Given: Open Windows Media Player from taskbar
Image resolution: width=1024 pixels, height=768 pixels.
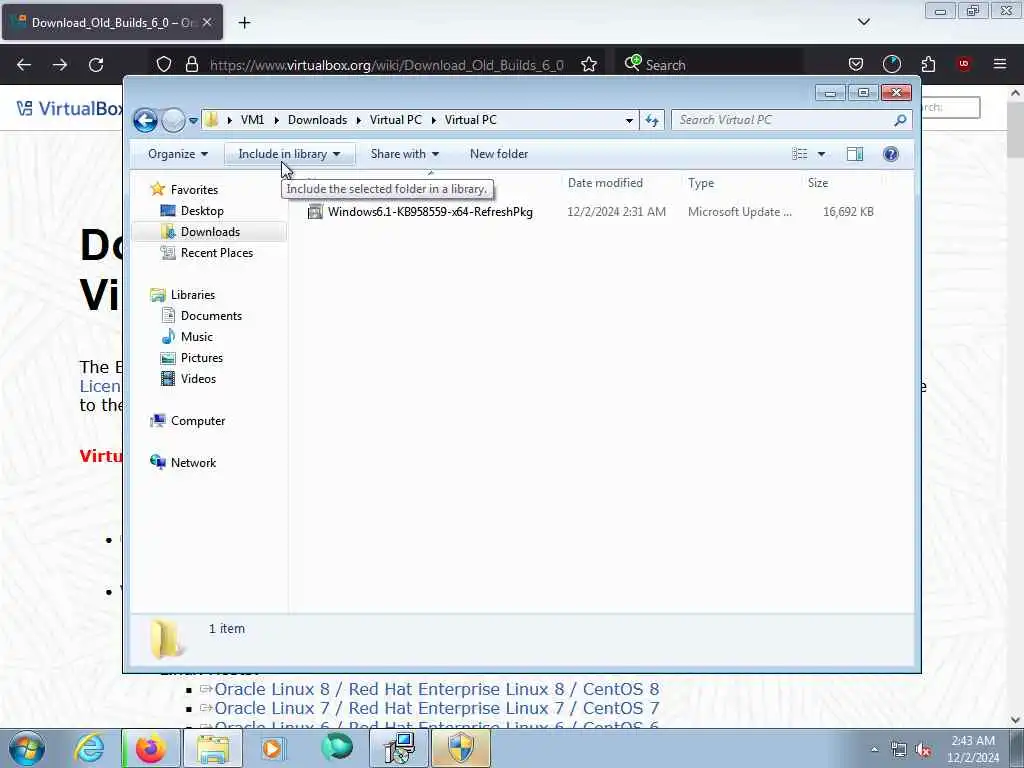Looking at the screenshot, I should [x=272, y=748].
